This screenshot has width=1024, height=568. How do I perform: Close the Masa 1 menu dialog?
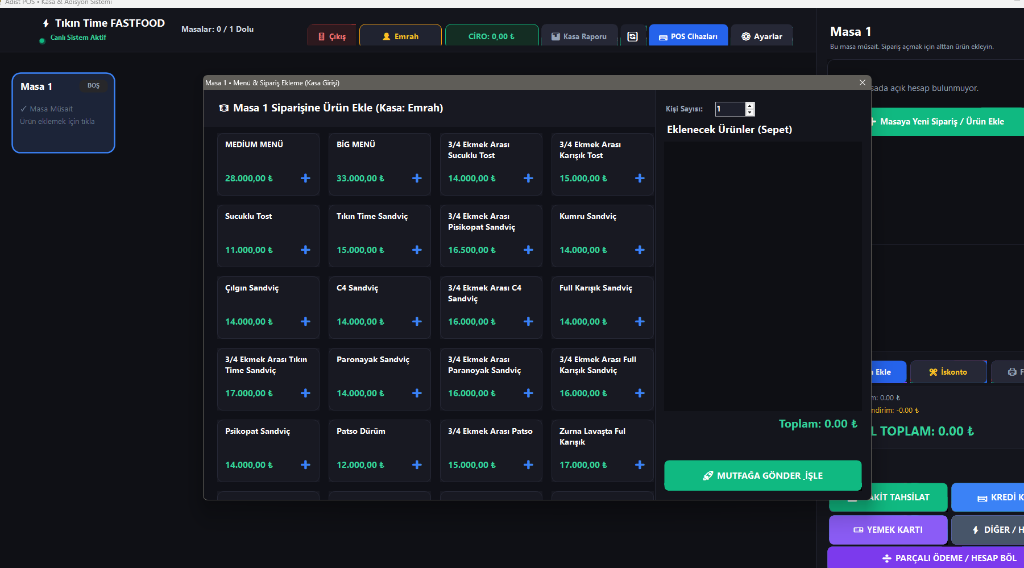862,82
